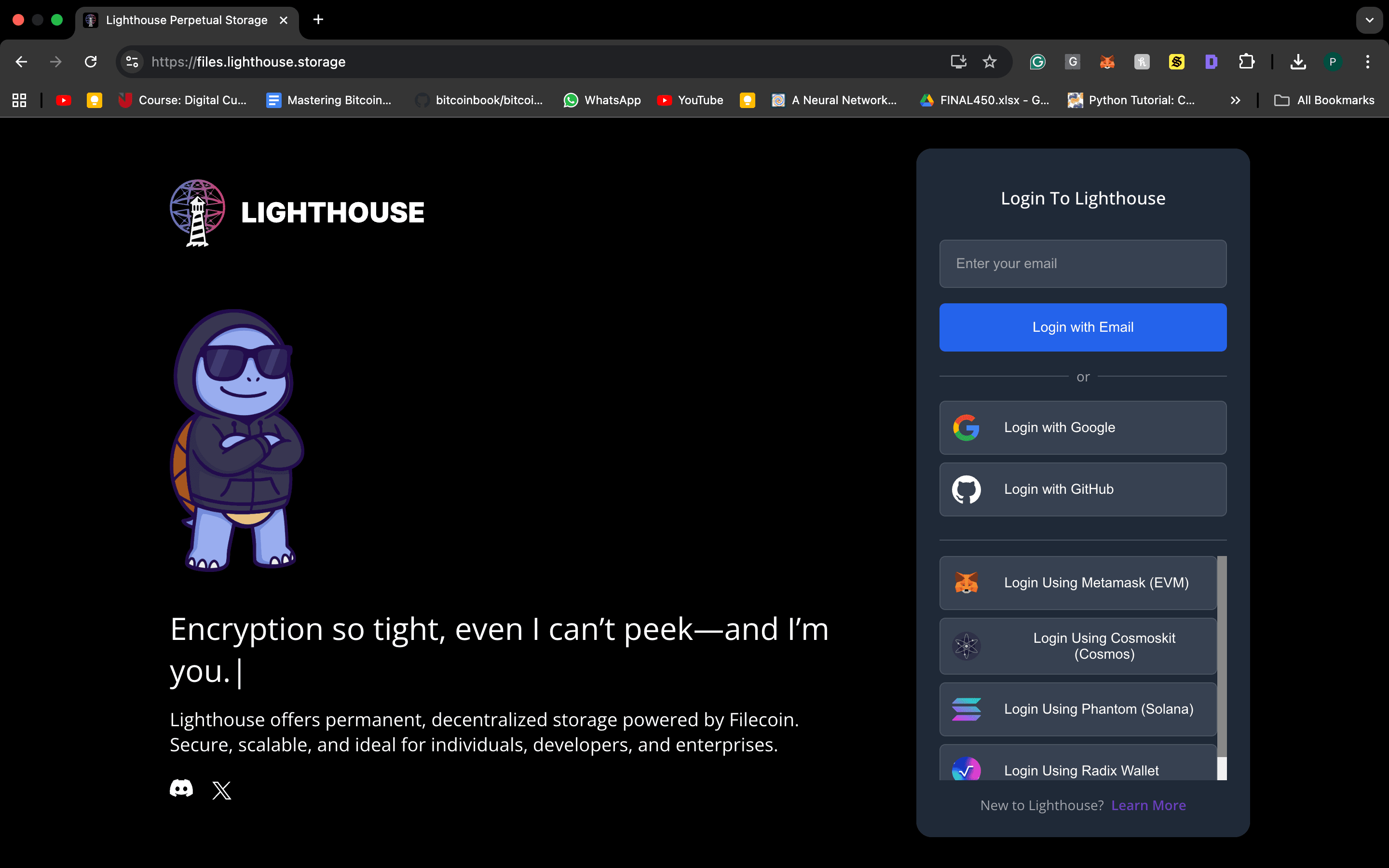Click the browser back arrow
The height and width of the screenshot is (868, 1389).
21,62
